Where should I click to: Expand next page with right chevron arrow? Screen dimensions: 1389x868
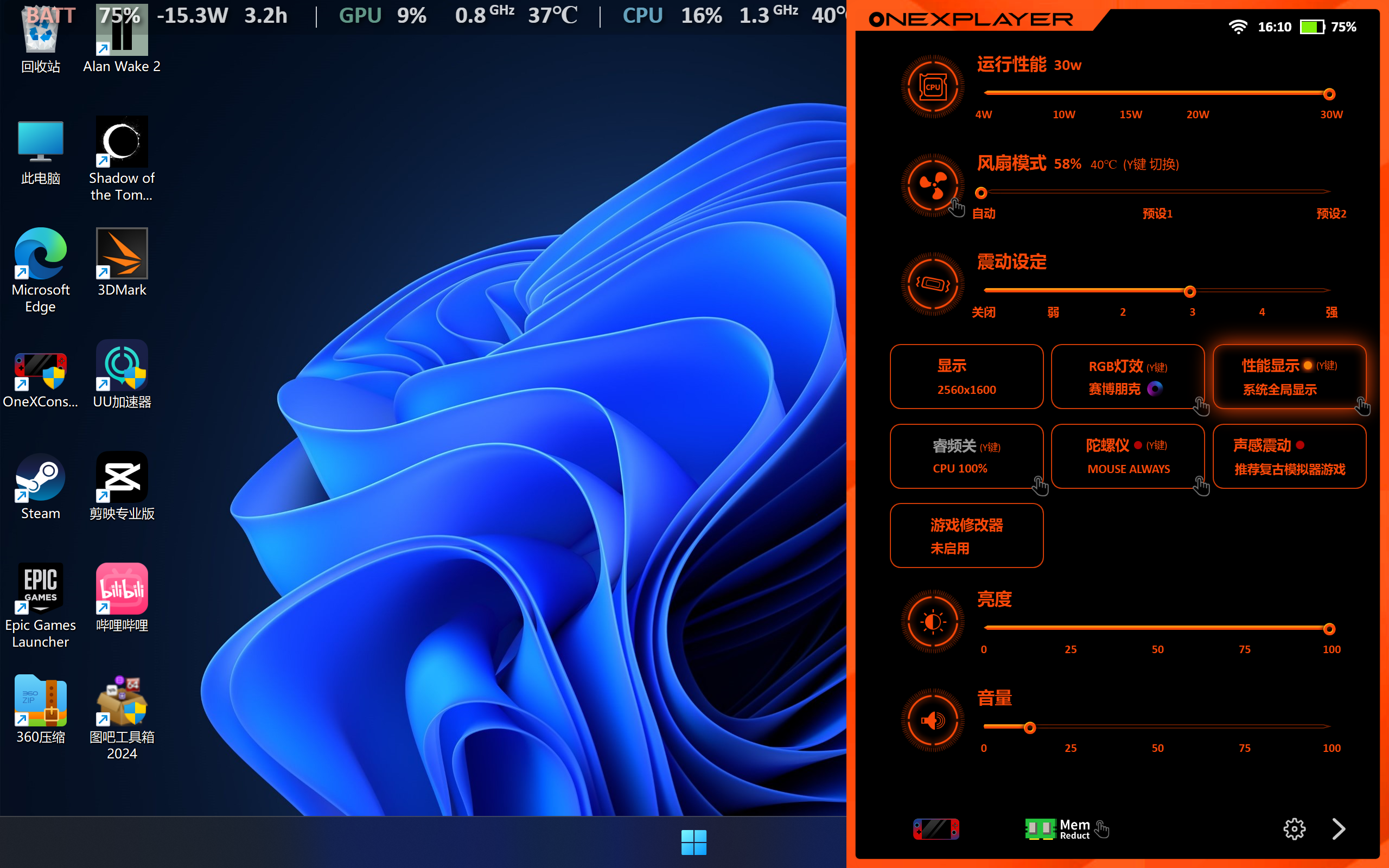1339,829
